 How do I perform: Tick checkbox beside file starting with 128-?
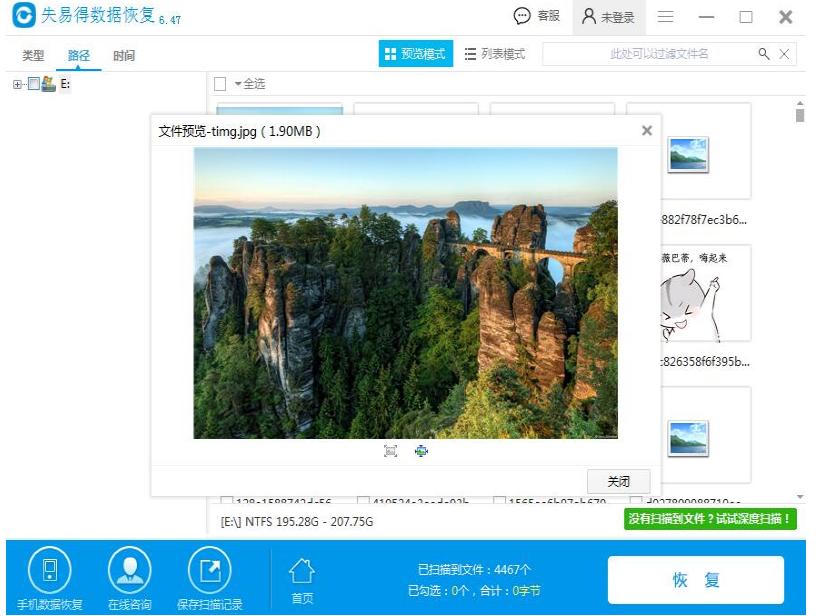tap(226, 502)
